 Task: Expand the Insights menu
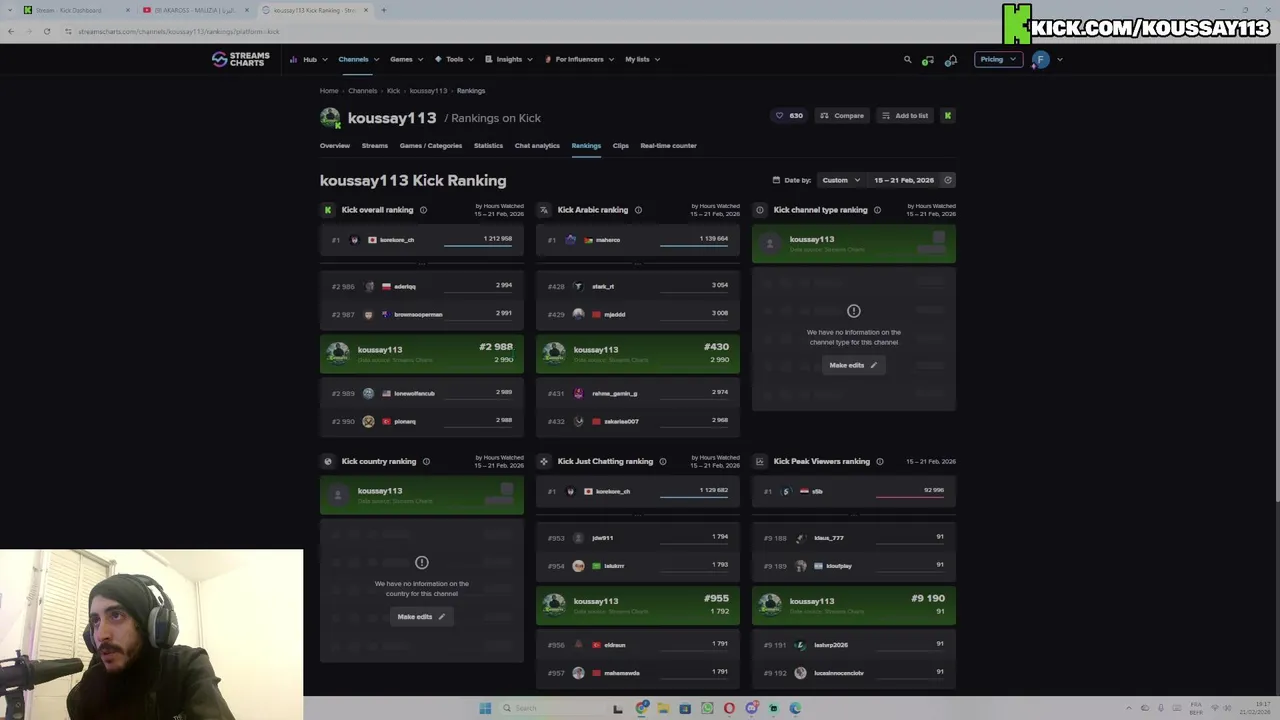(509, 60)
